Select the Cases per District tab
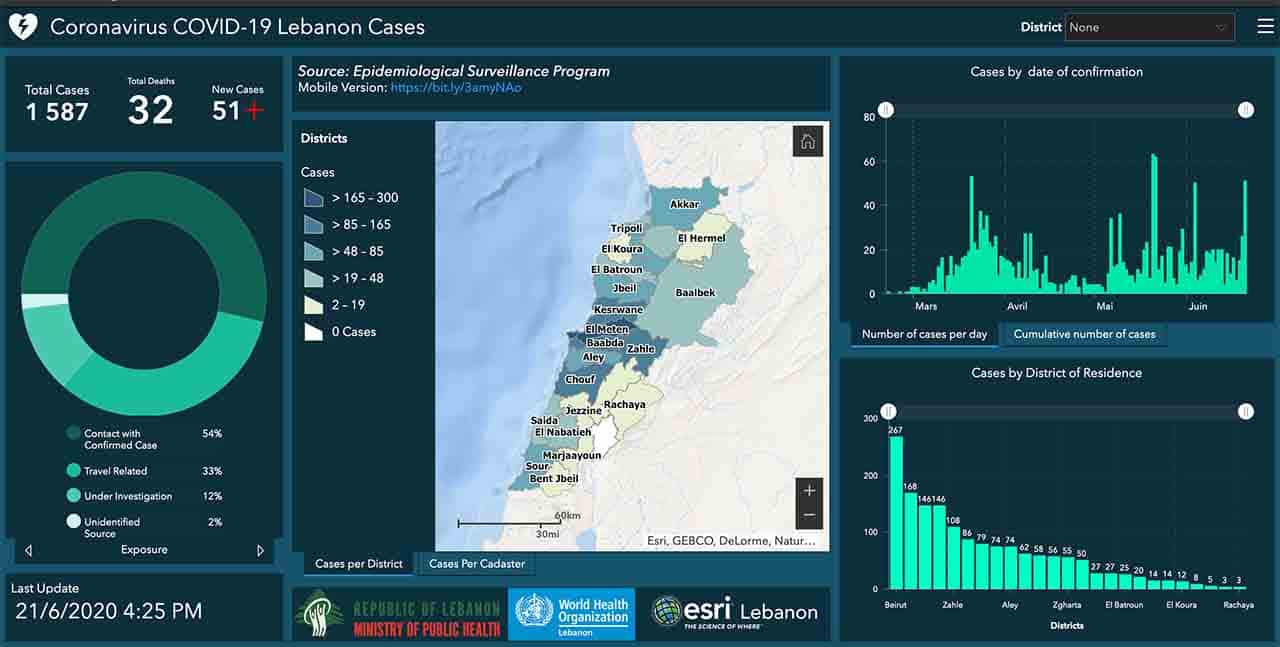The image size is (1280, 647). [358, 564]
